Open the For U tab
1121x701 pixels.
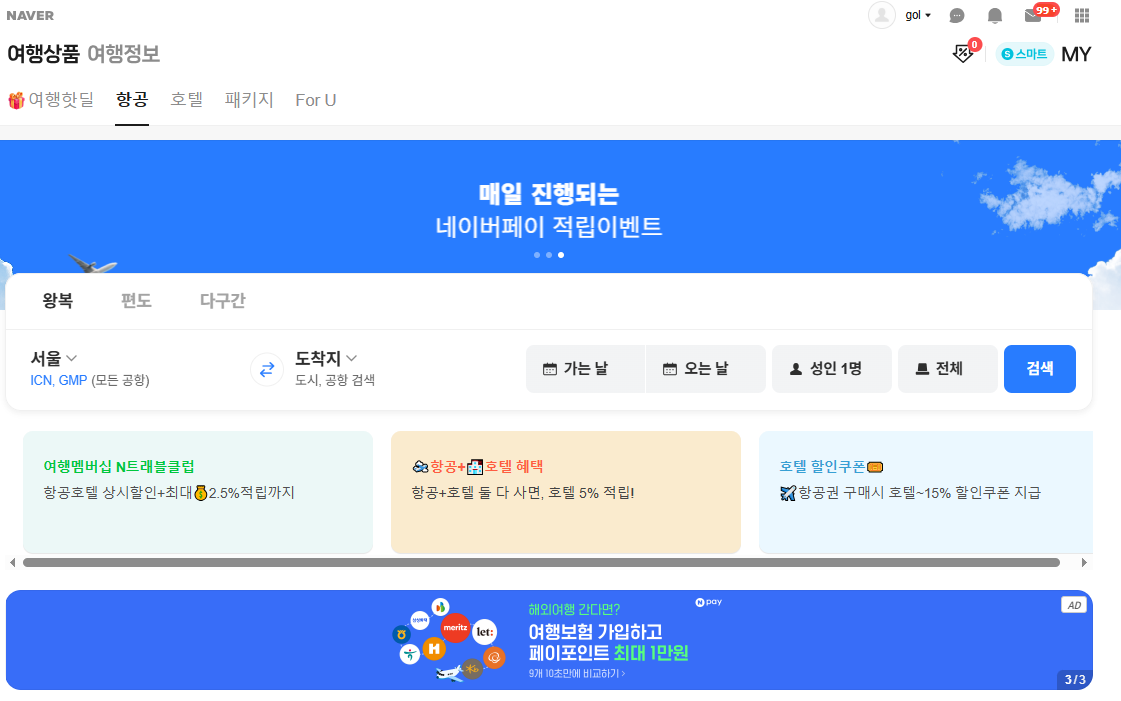pos(315,100)
